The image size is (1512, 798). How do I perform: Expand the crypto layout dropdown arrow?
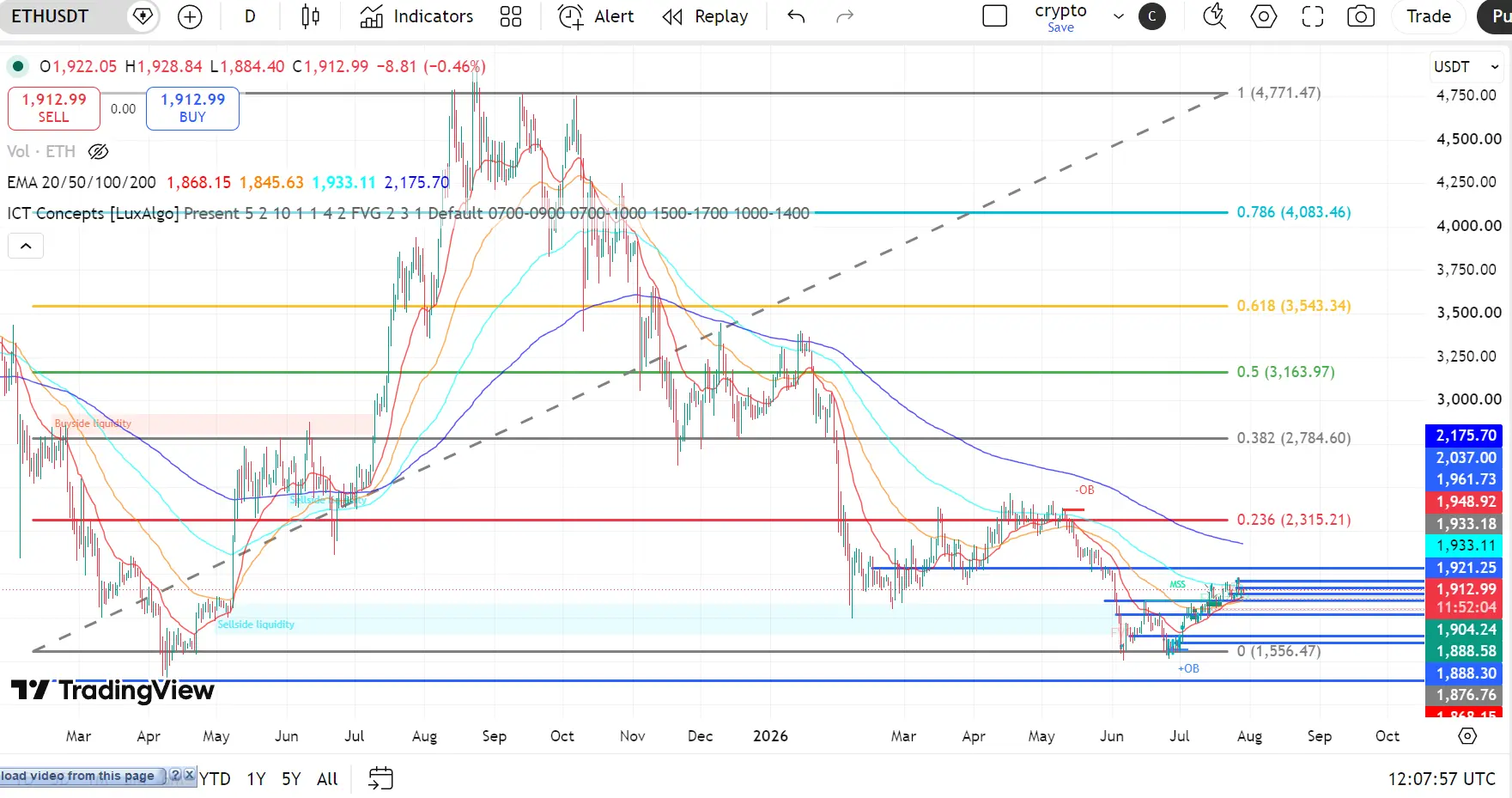pos(1118,16)
